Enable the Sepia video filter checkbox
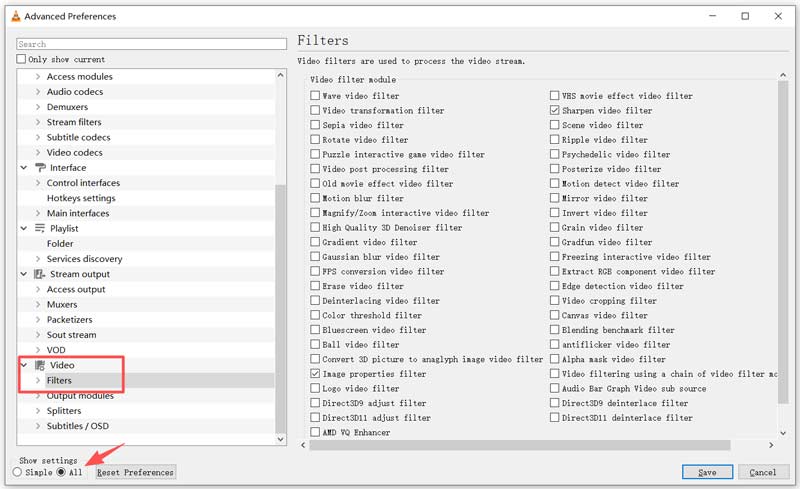 pyautogui.click(x=316, y=126)
